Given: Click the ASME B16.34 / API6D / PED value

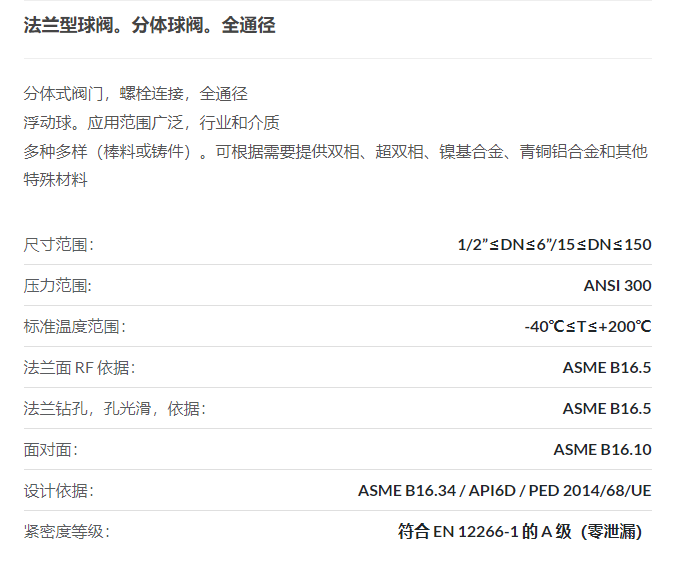Looking at the screenshot, I should click(505, 490).
